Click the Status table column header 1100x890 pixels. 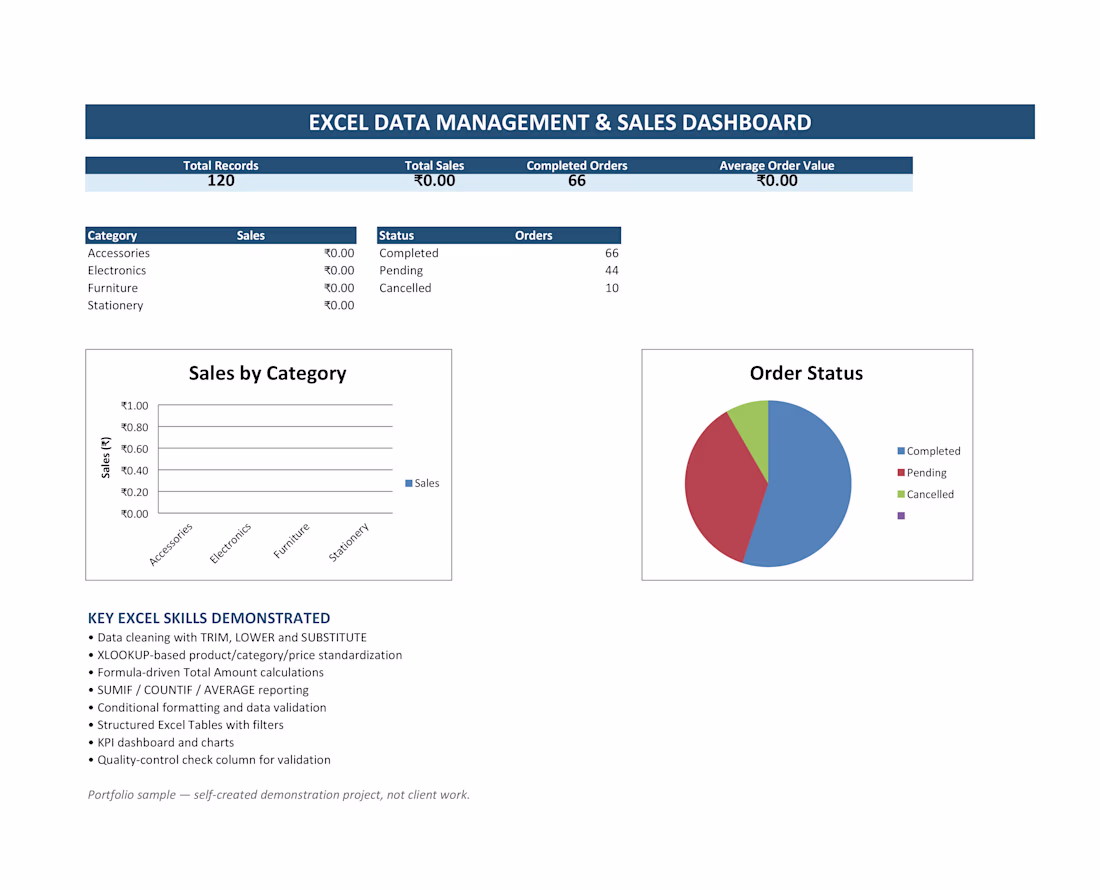[396, 236]
